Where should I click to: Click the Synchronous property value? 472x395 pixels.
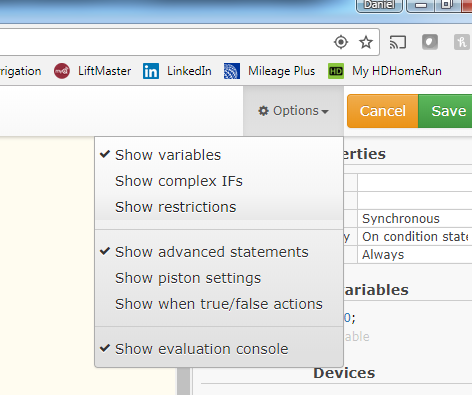pyautogui.click(x=401, y=219)
